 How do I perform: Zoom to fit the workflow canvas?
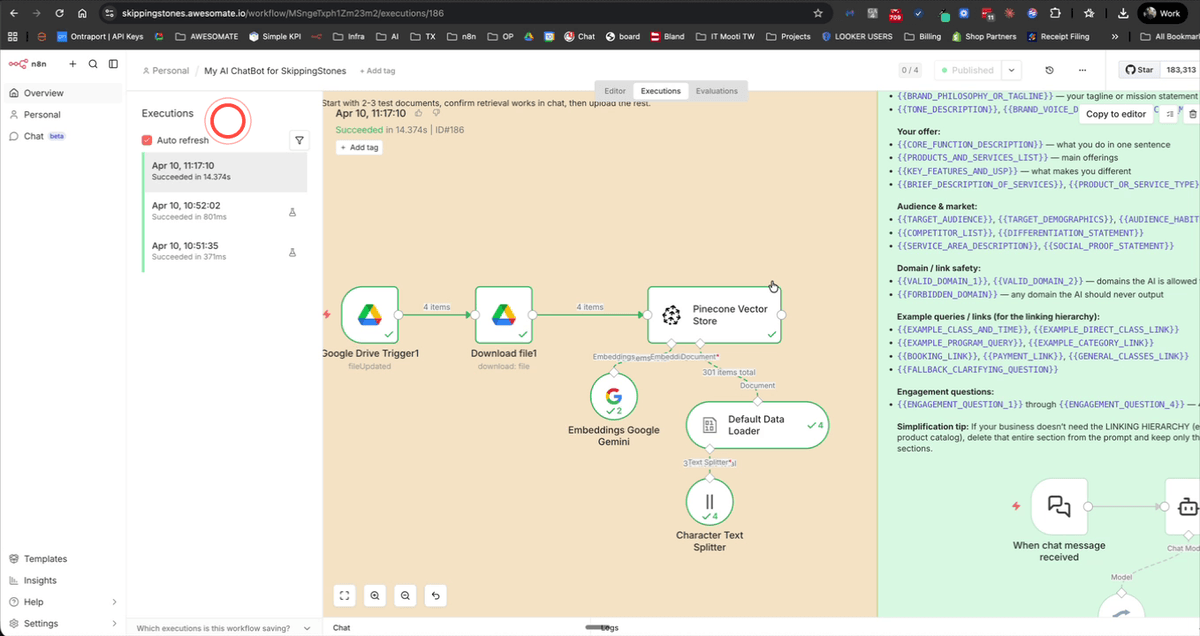tap(344, 595)
